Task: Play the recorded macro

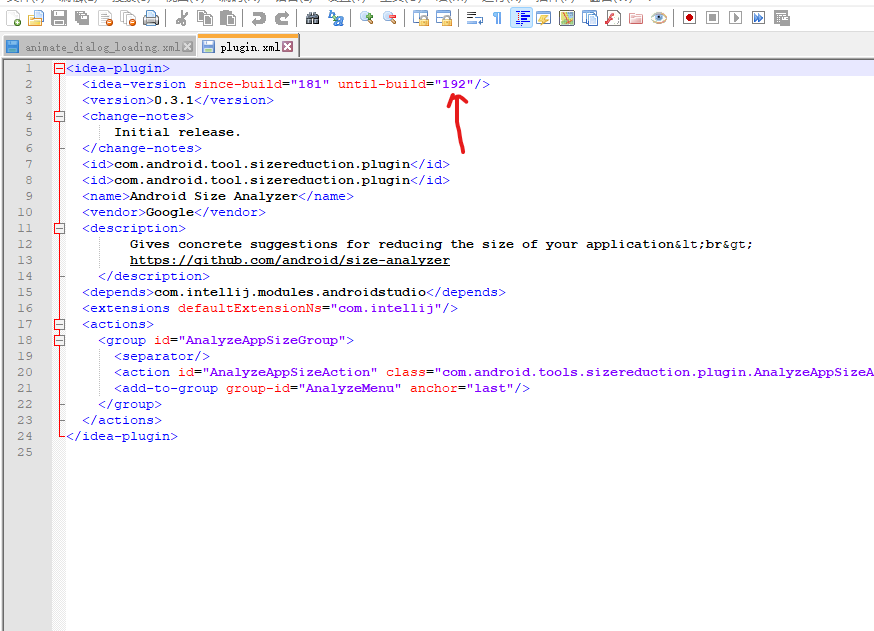Action: pos(736,17)
